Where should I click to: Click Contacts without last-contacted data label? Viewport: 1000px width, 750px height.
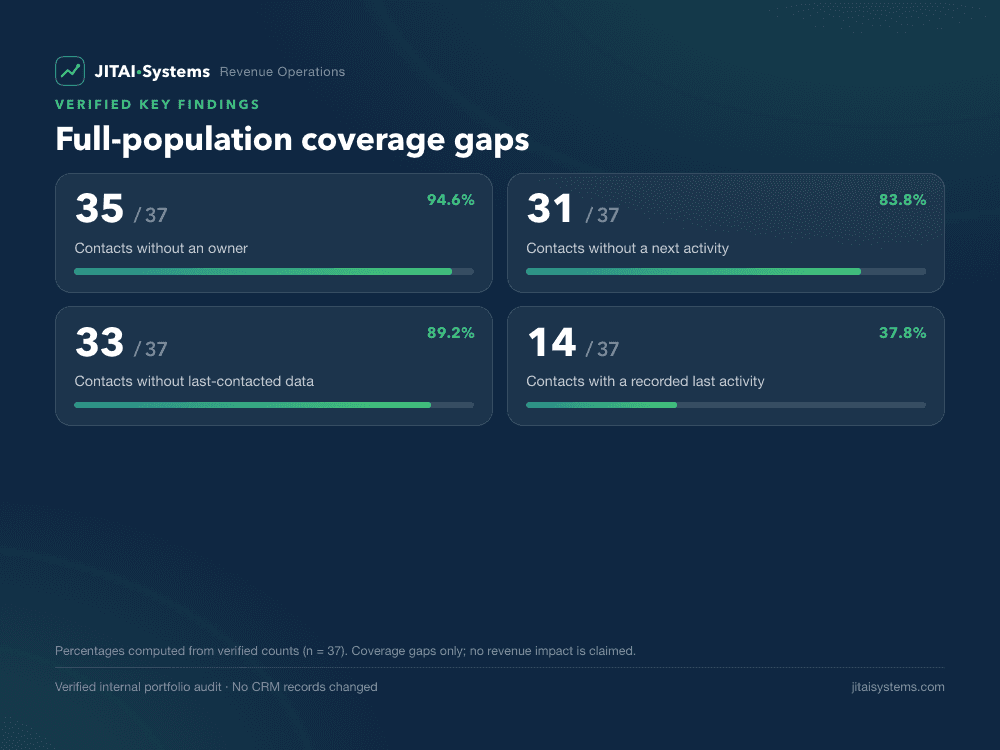pos(194,381)
